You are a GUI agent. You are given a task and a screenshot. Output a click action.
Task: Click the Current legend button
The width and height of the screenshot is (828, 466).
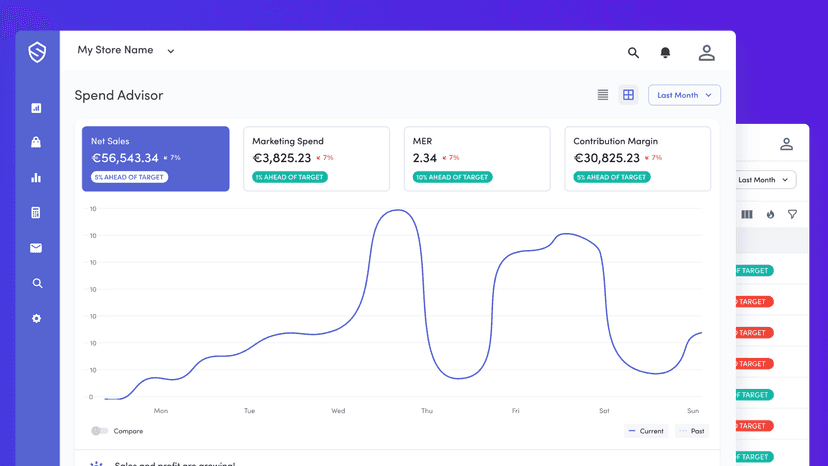click(646, 431)
